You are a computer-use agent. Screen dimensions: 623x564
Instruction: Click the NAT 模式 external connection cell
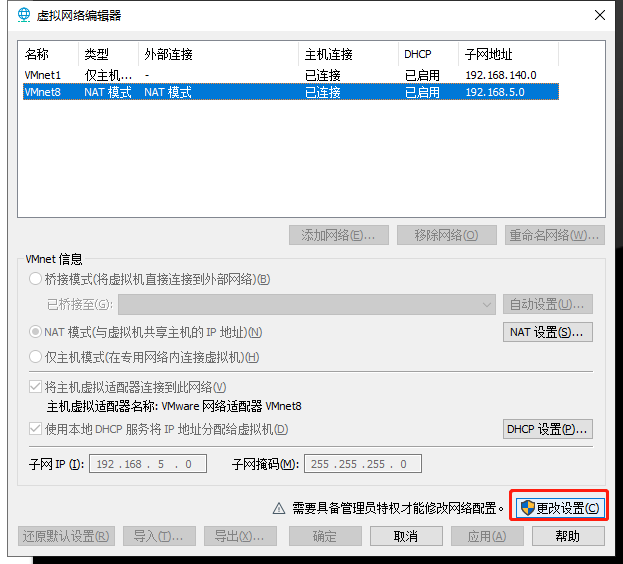(x=168, y=92)
